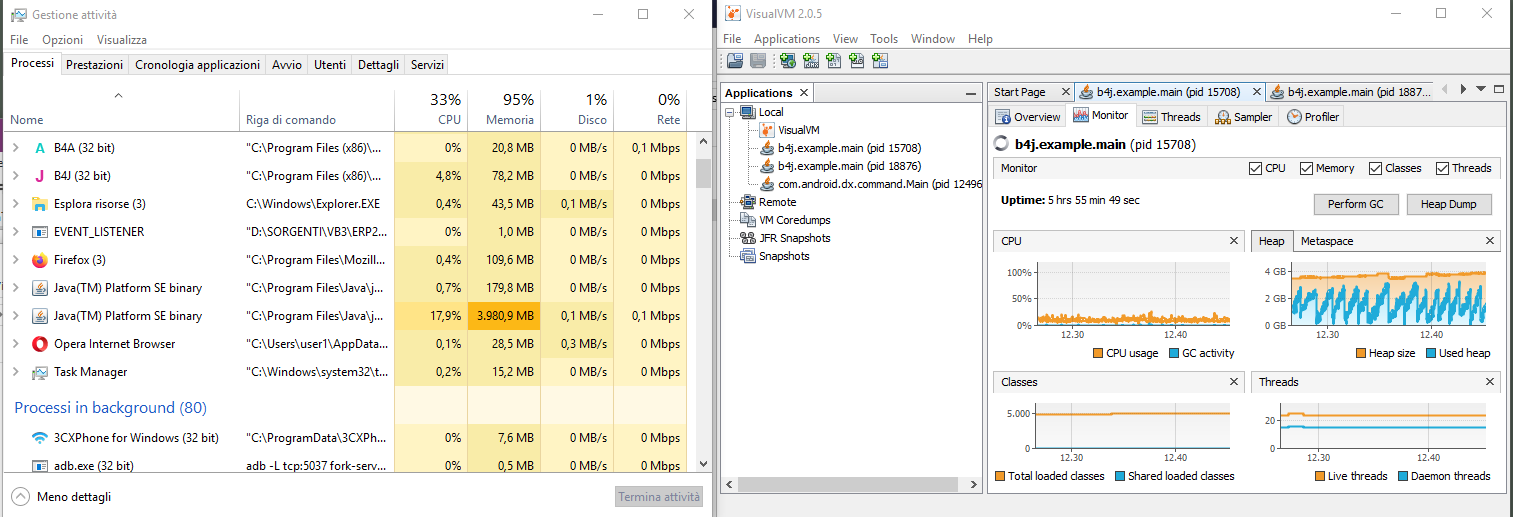The image size is (1513, 517).
Task: Close the CPU graph panel
Action: [1232, 241]
